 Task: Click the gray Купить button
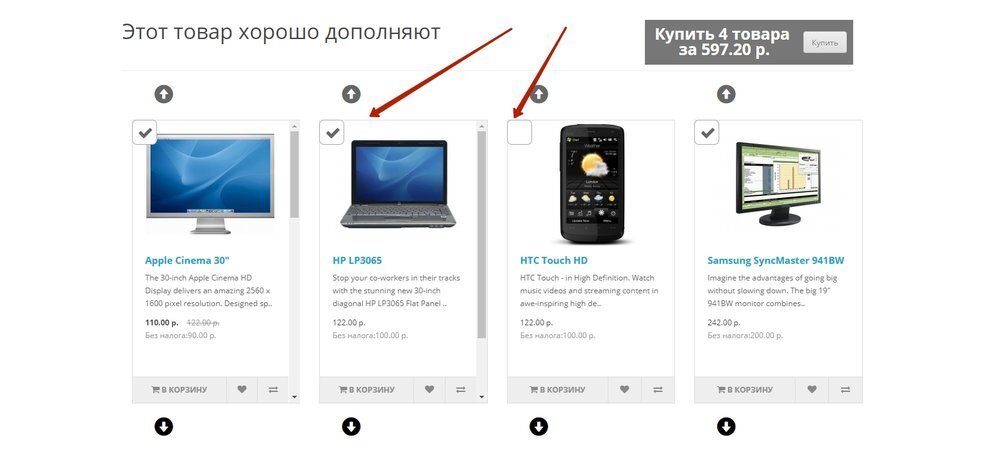tap(825, 43)
